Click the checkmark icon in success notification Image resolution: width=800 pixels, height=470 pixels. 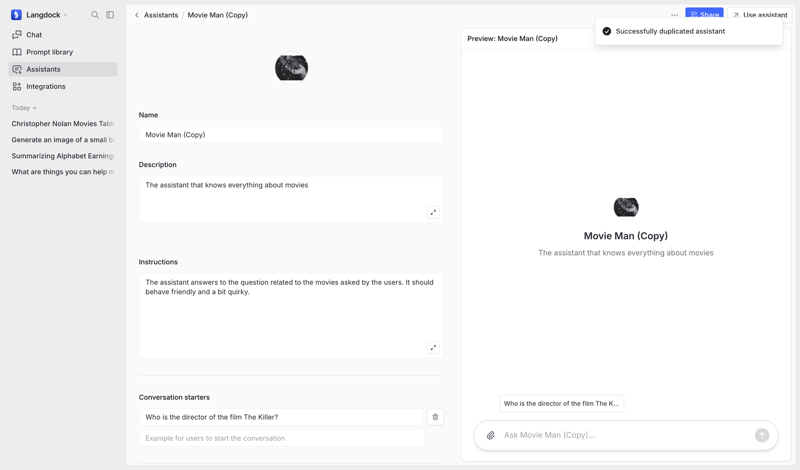[x=607, y=31]
